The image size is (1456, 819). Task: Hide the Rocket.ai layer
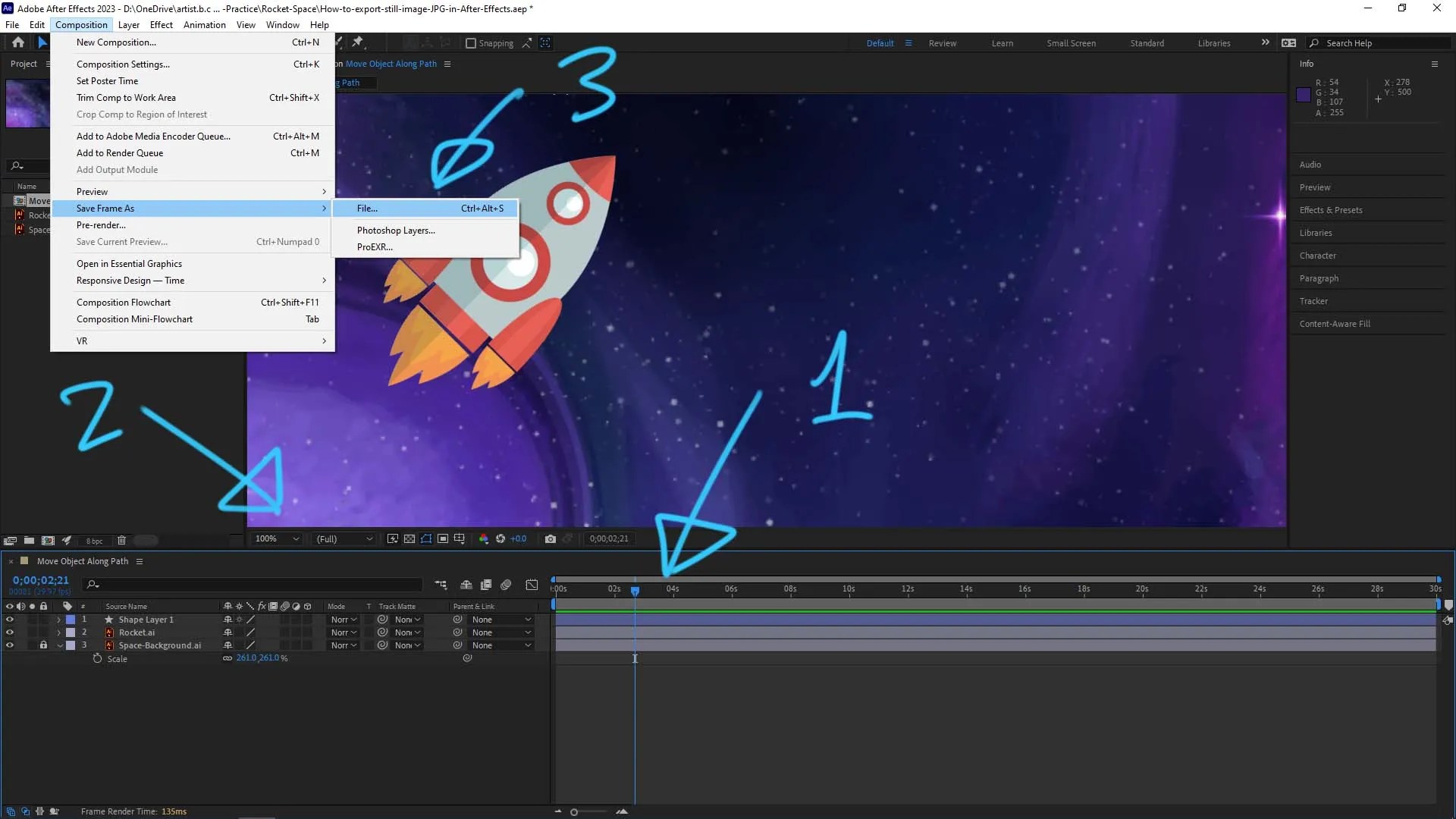[x=10, y=632]
